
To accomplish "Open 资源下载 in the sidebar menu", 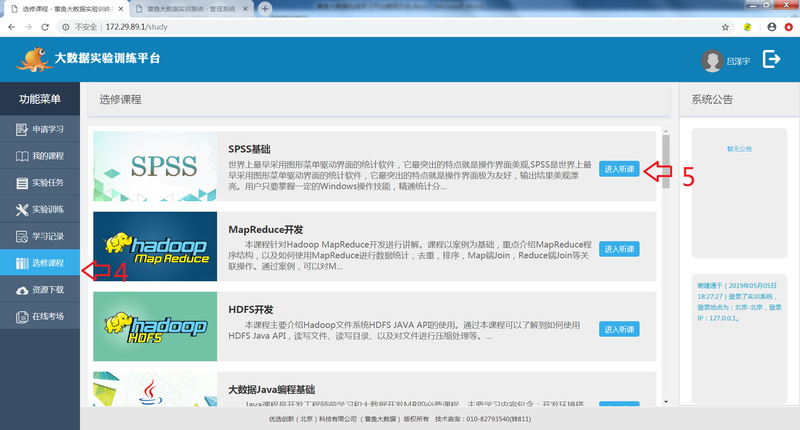I will [40, 290].
